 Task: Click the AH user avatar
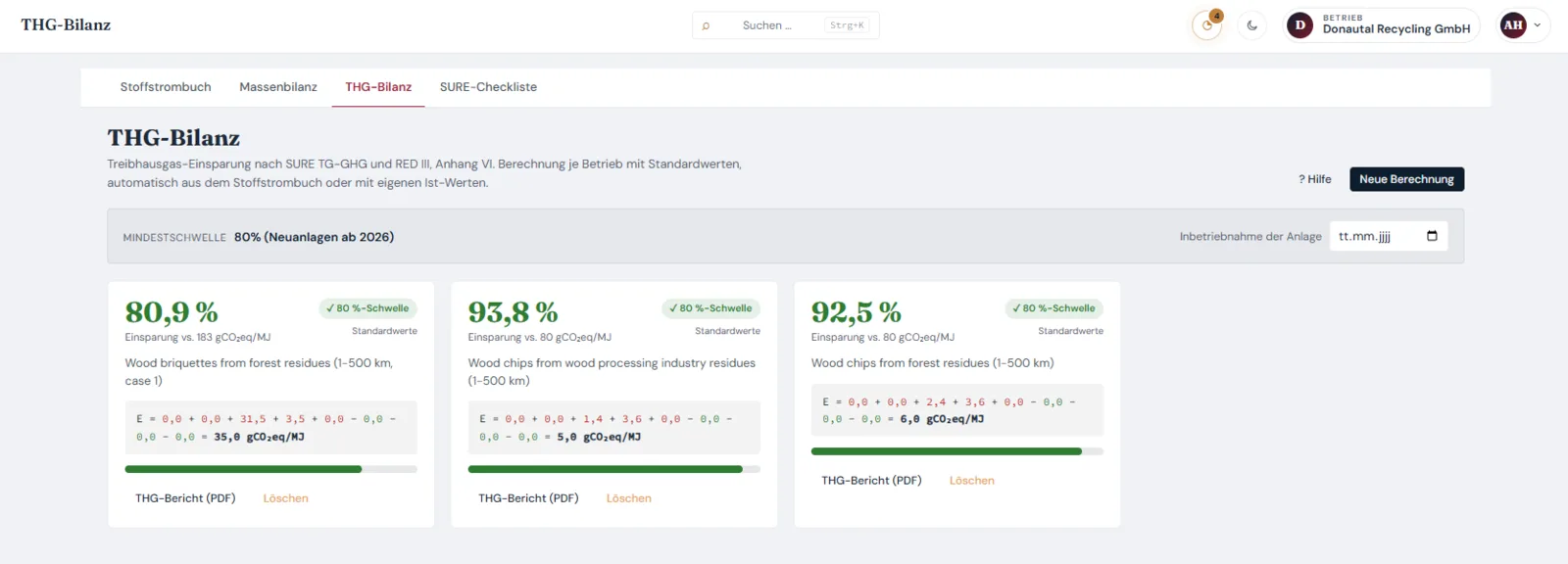pyautogui.click(x=1513, y=25)
